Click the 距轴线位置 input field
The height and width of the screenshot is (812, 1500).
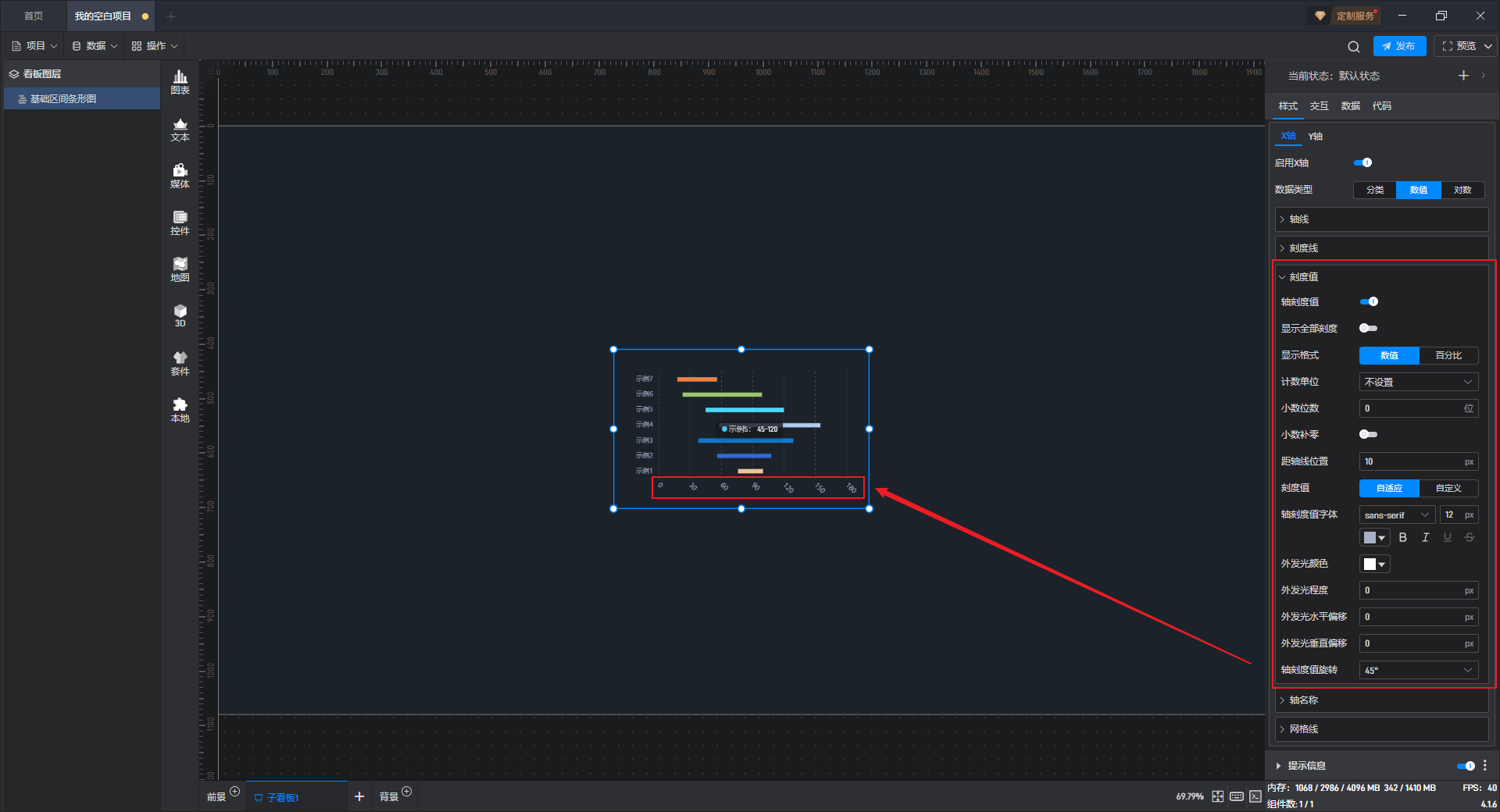(x=1411, y=461)
